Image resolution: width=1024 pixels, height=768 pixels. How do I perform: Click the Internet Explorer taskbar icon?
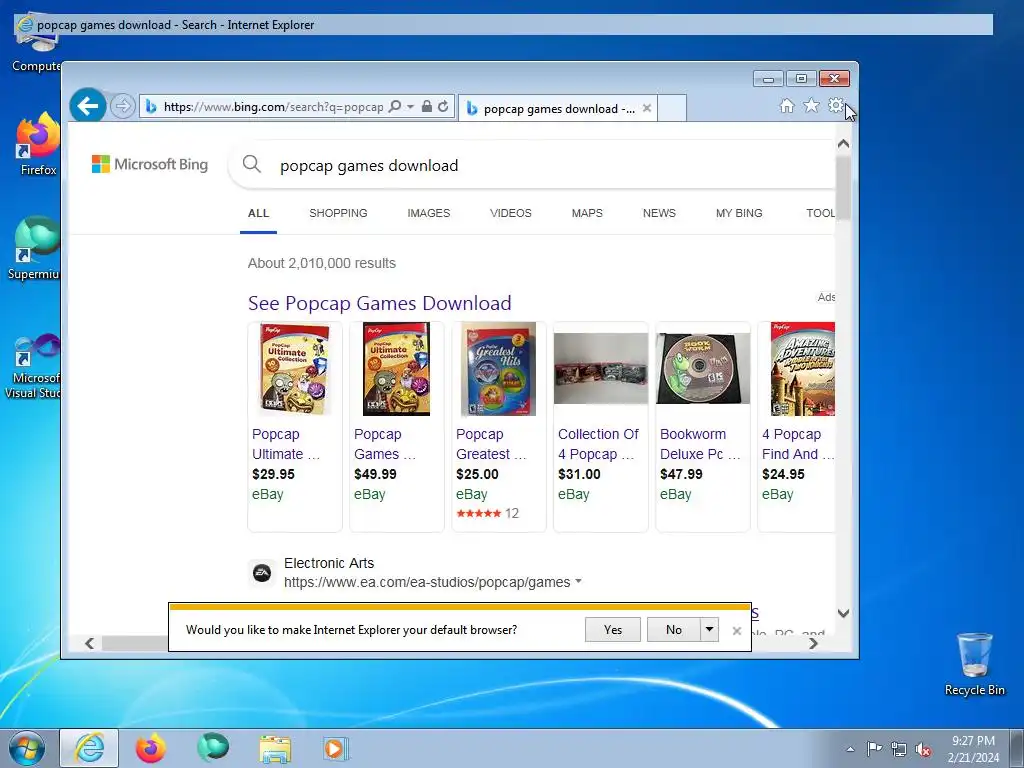(x=89, y=748)
